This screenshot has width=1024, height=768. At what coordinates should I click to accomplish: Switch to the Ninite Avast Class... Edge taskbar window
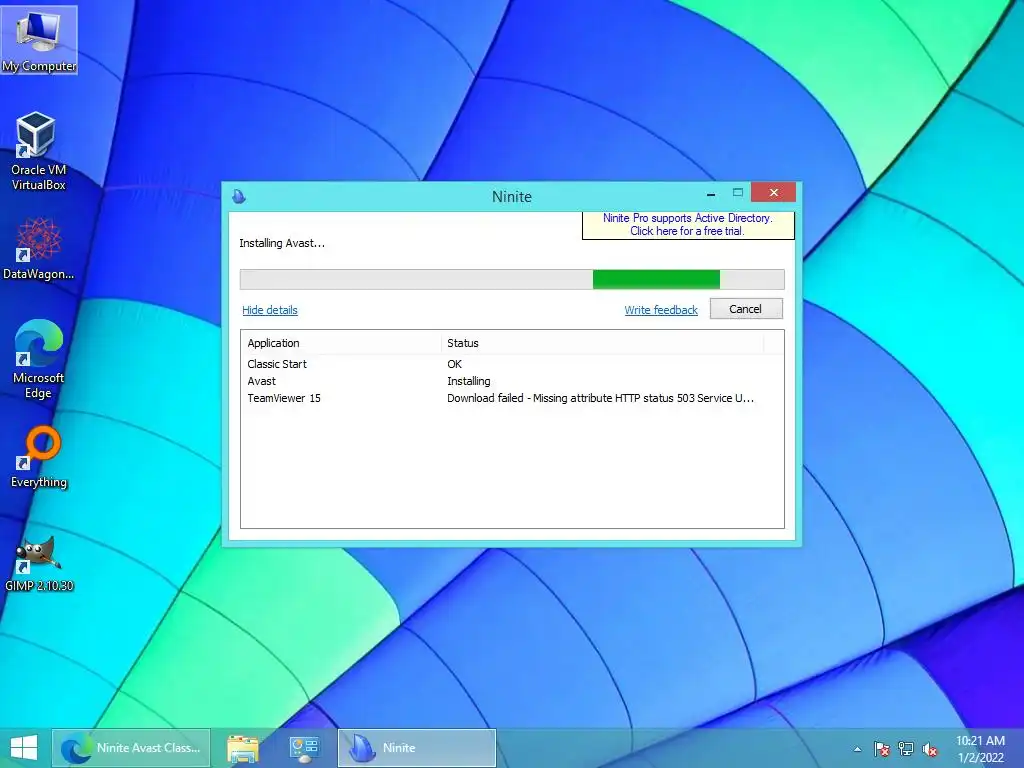pos(131,748)
